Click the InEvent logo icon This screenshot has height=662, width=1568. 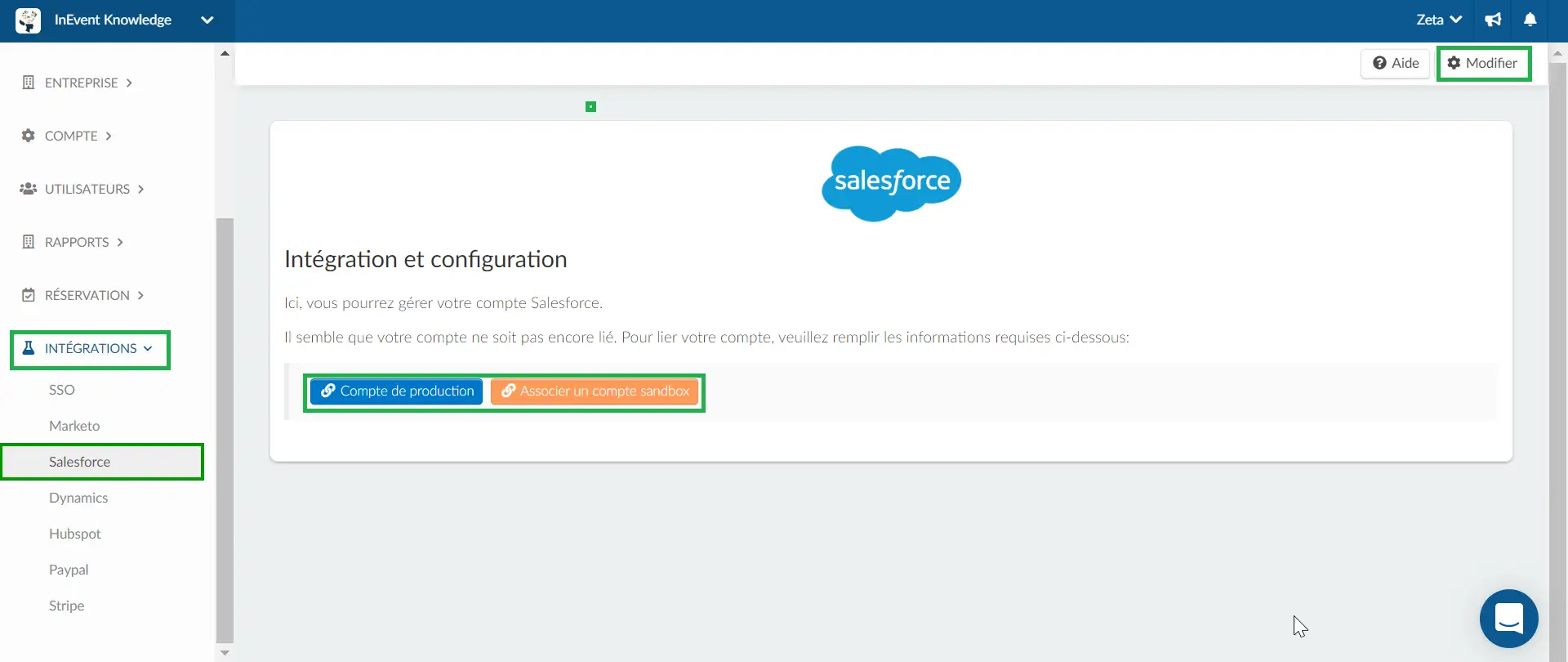28,20
